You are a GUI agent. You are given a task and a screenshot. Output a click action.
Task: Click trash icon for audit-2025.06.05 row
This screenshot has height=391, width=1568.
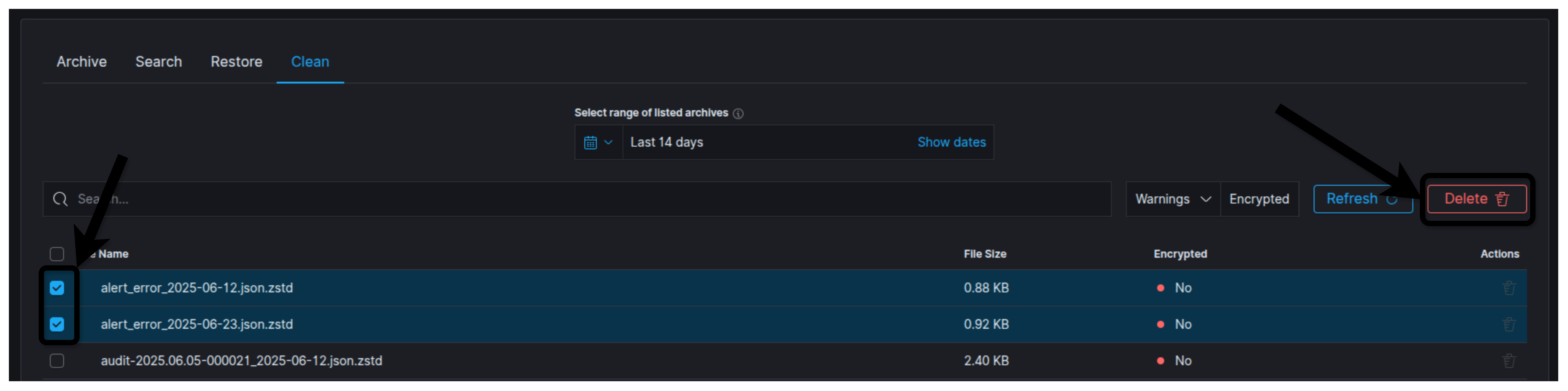(1508, 361)
